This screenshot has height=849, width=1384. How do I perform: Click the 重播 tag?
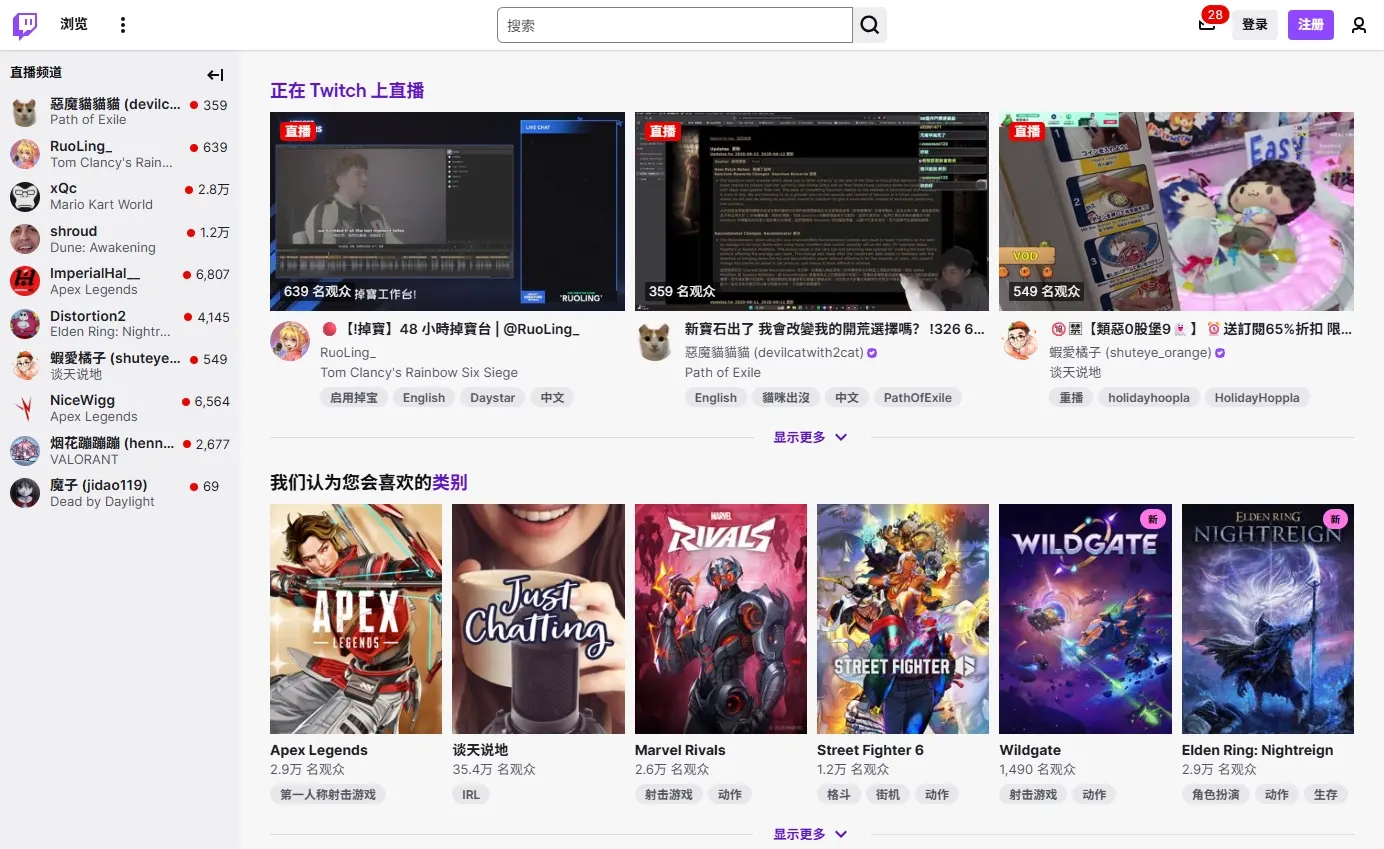1072,397
